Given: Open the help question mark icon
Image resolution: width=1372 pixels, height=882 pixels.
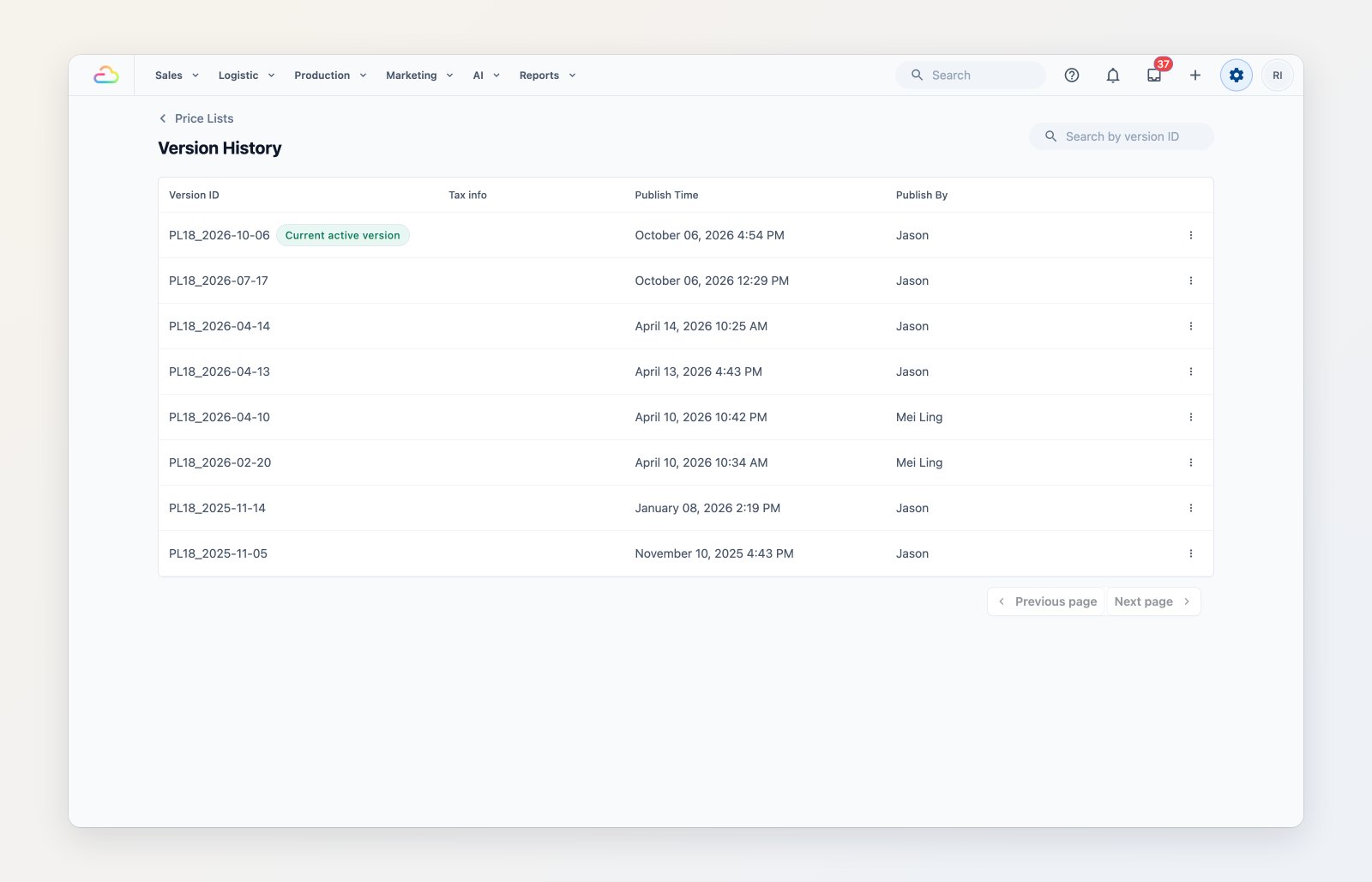Looking at the screenshot, I should click(x=1072, y=76).
